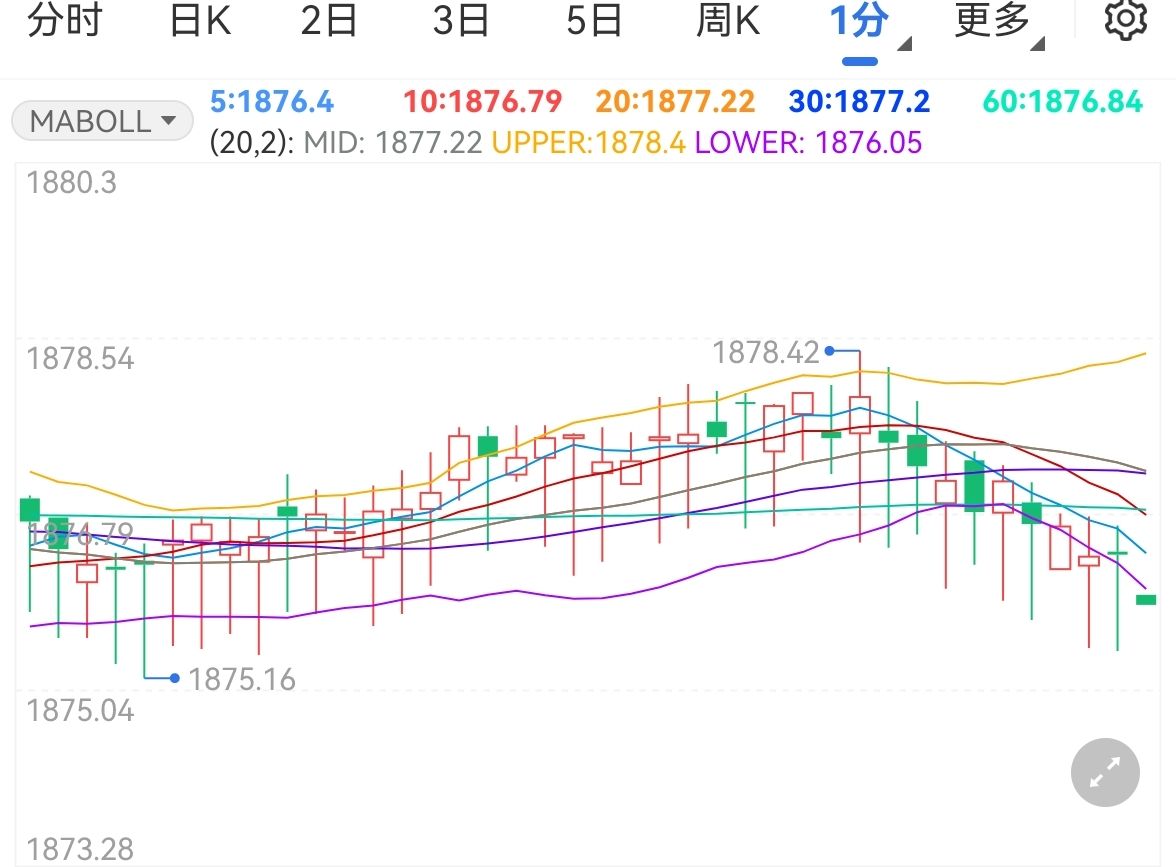Select the 2日 tab
1176x867 pixels.
click(329, 20)
